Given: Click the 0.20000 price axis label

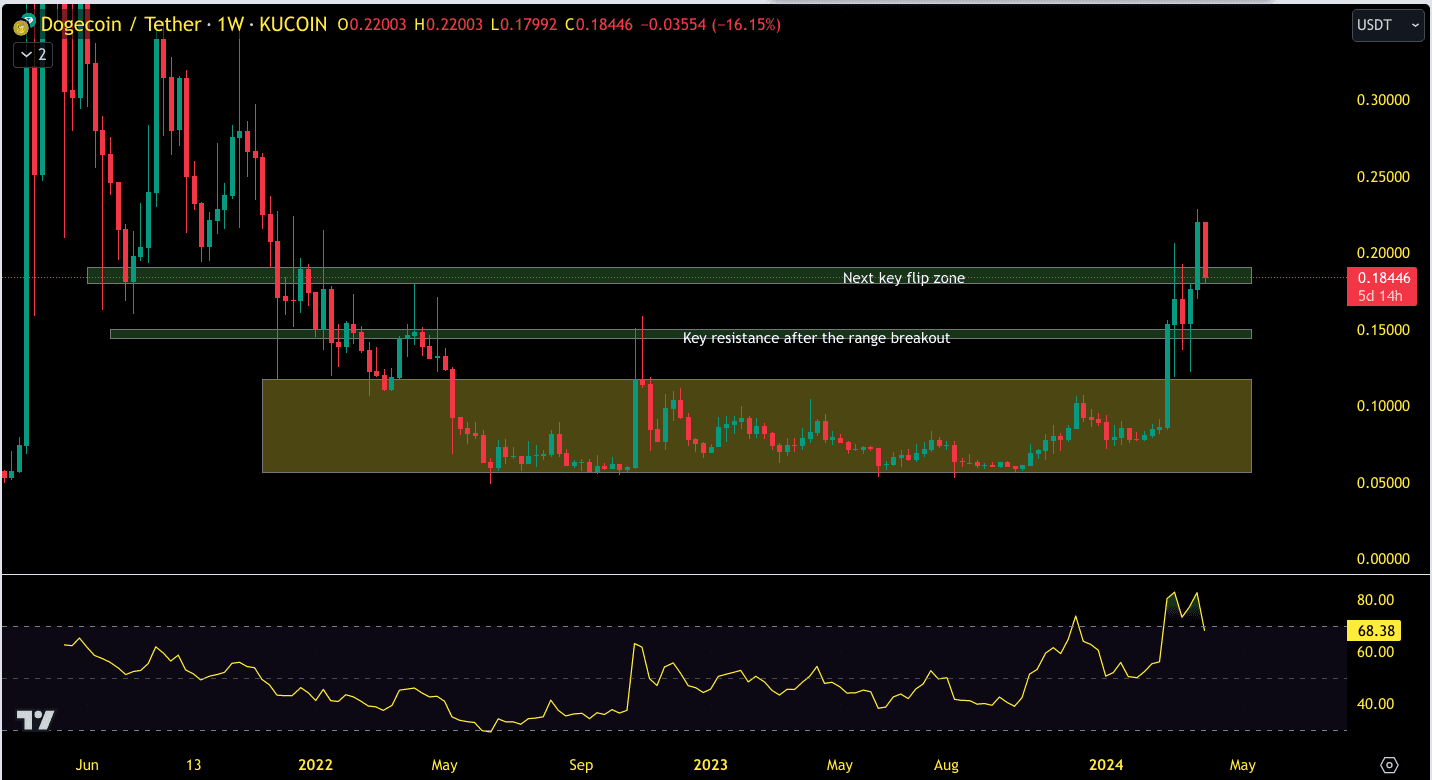Looking at the screenshot, I should [x=1383, y=253].
